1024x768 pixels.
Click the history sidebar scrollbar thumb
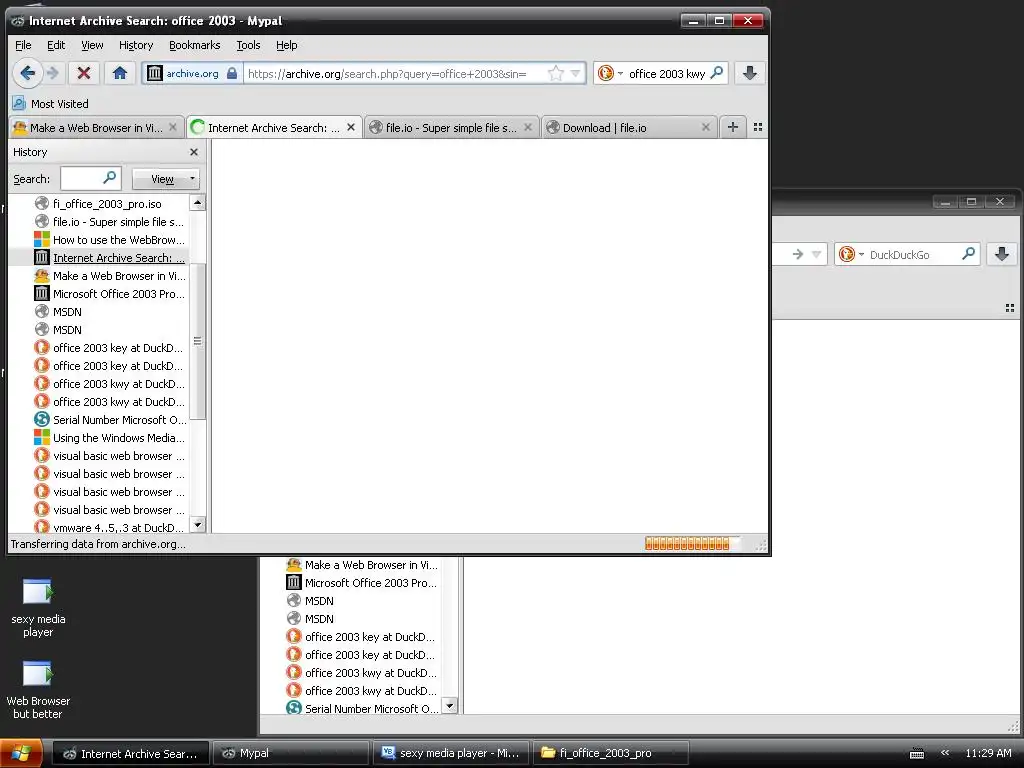point(197,341)
